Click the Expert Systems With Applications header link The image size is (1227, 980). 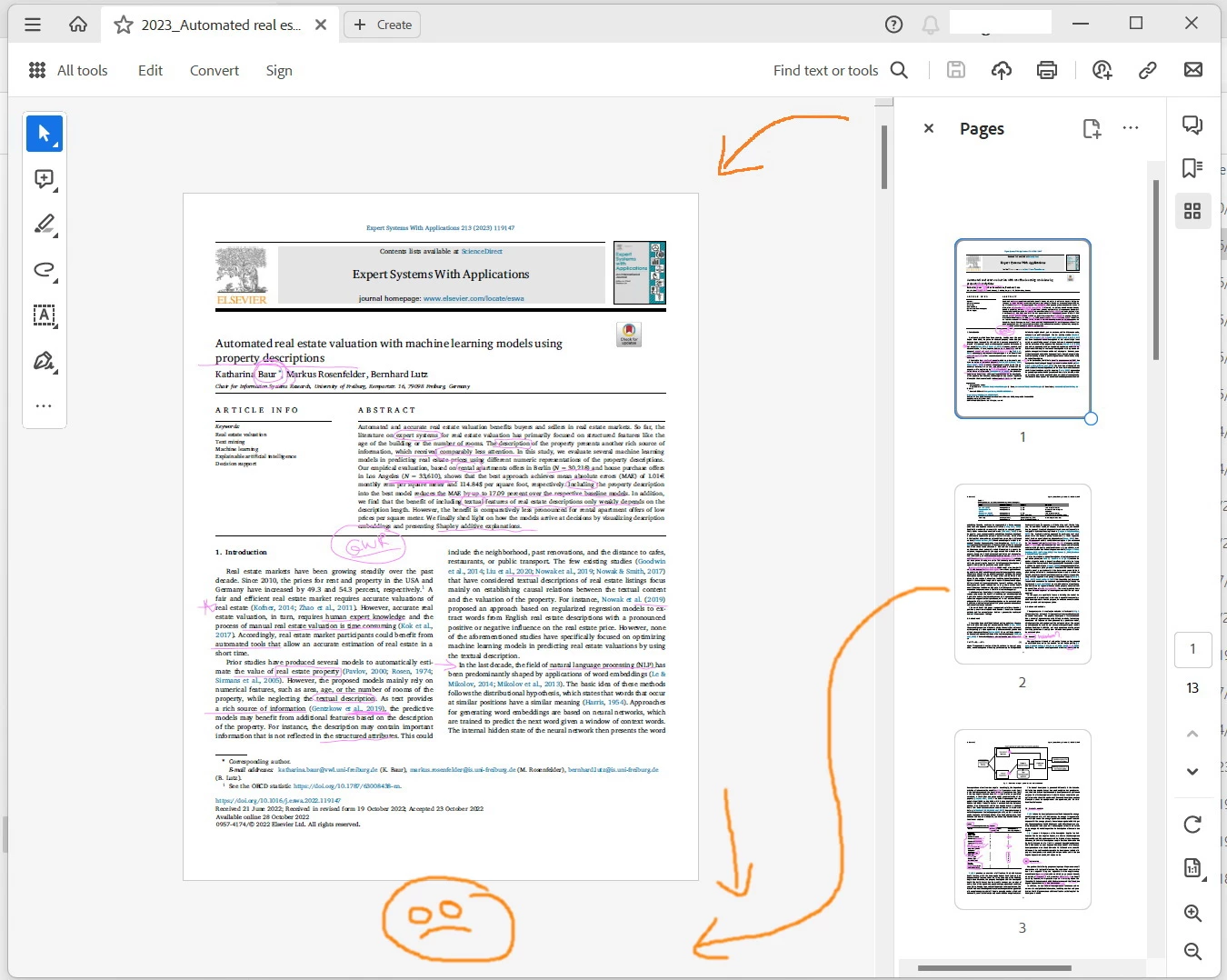tap(440, 228)
